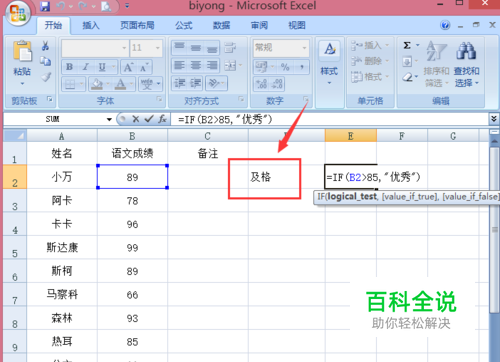Apply comma style number format
The image size is (500, 362).
tap(302, 67)
